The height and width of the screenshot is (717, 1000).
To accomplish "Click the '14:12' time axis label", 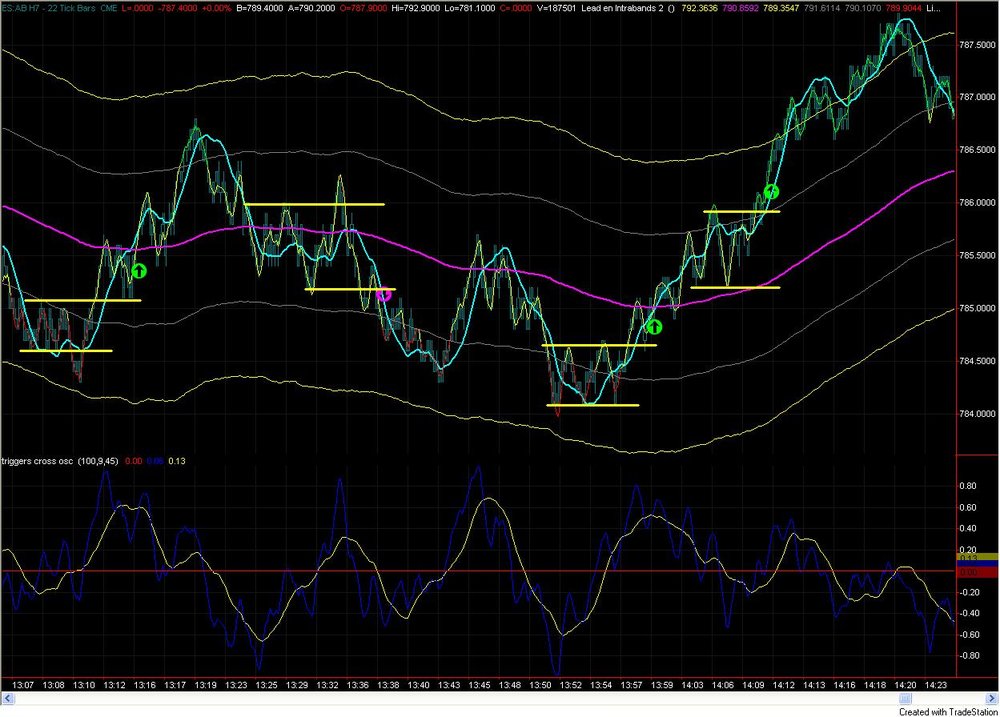I will [784, 686].
